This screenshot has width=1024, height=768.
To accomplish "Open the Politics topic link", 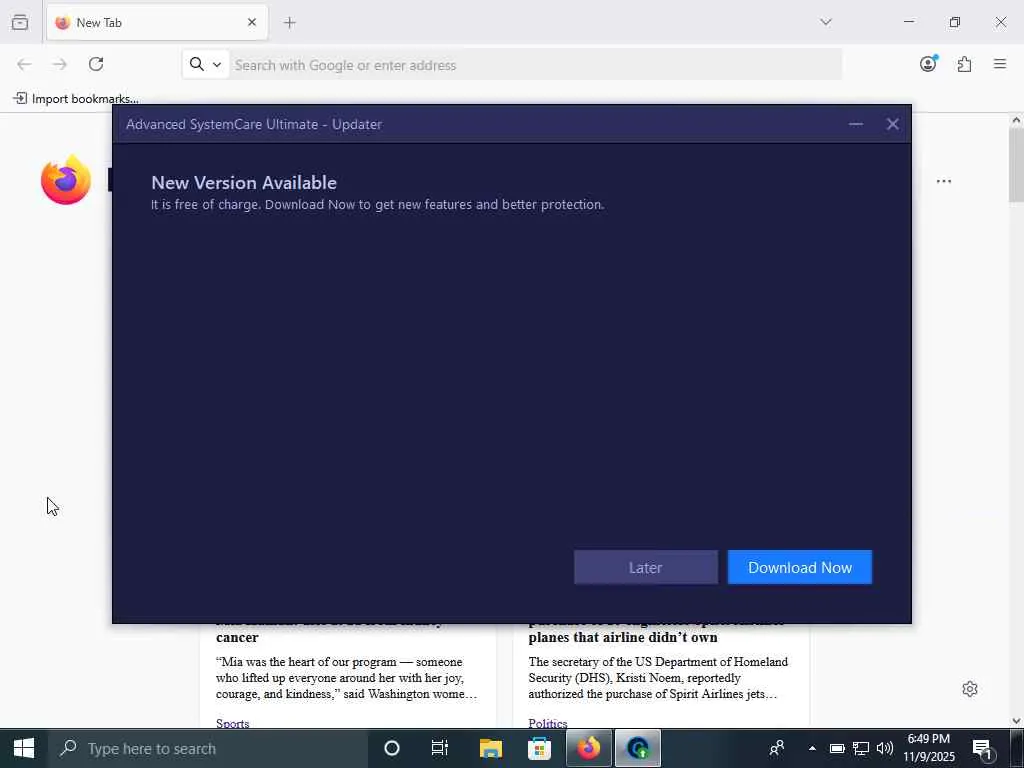I will coord(547,723).
